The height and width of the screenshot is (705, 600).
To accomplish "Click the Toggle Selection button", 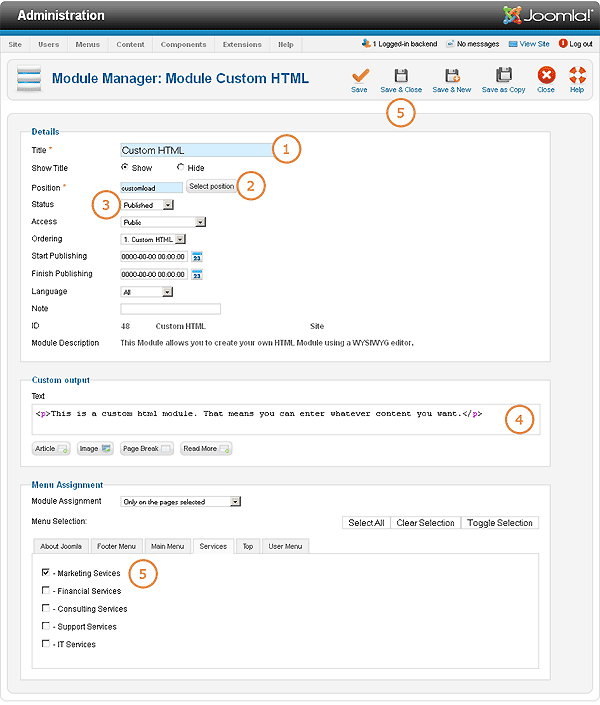I will 500,523.
